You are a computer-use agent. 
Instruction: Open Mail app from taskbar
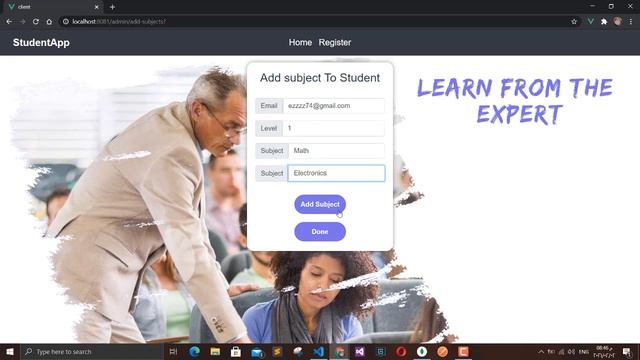[x=257, y=351]
